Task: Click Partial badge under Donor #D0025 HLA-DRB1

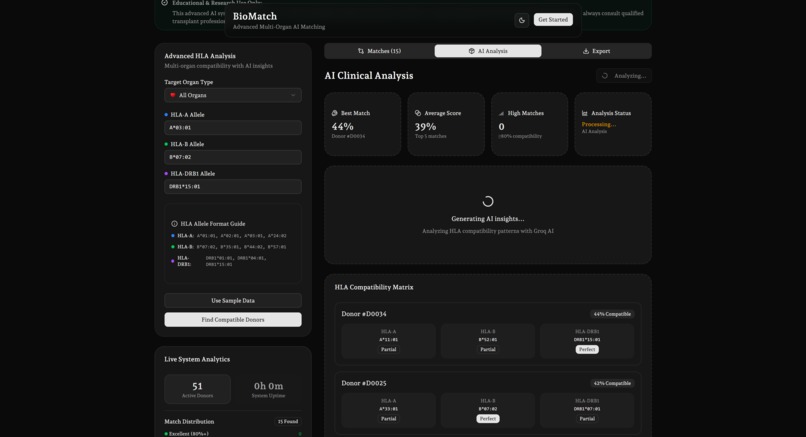Action: pyautogui.click(x=587, y=418)
